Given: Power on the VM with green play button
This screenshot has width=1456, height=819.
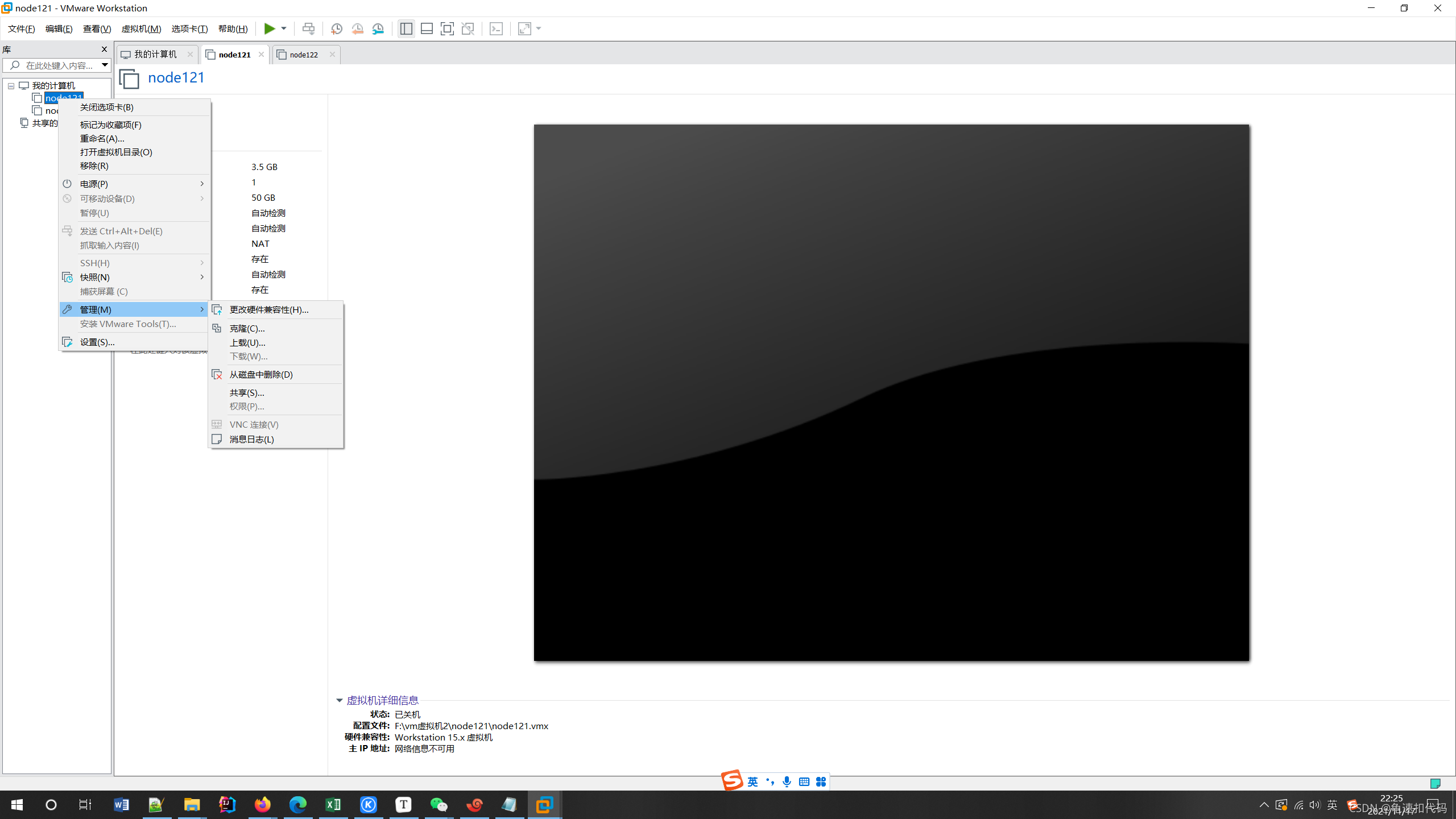Looking at the screenshot, I should point(270,28).
